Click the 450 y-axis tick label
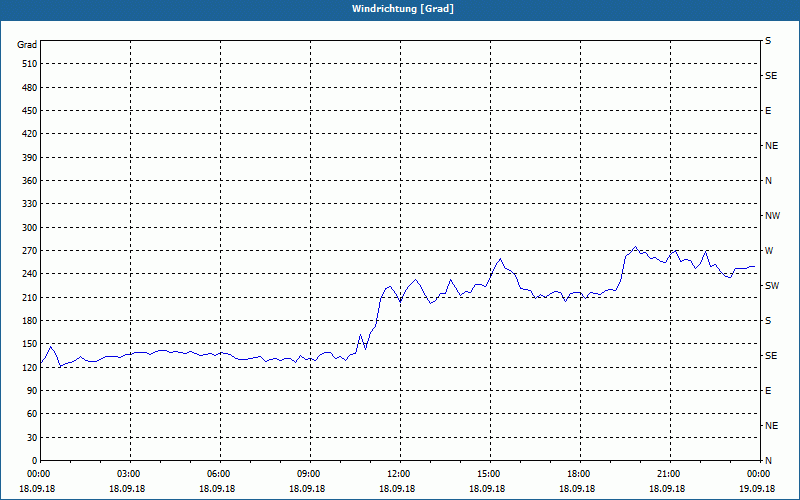Screen dimensions: 800x500 30,111
